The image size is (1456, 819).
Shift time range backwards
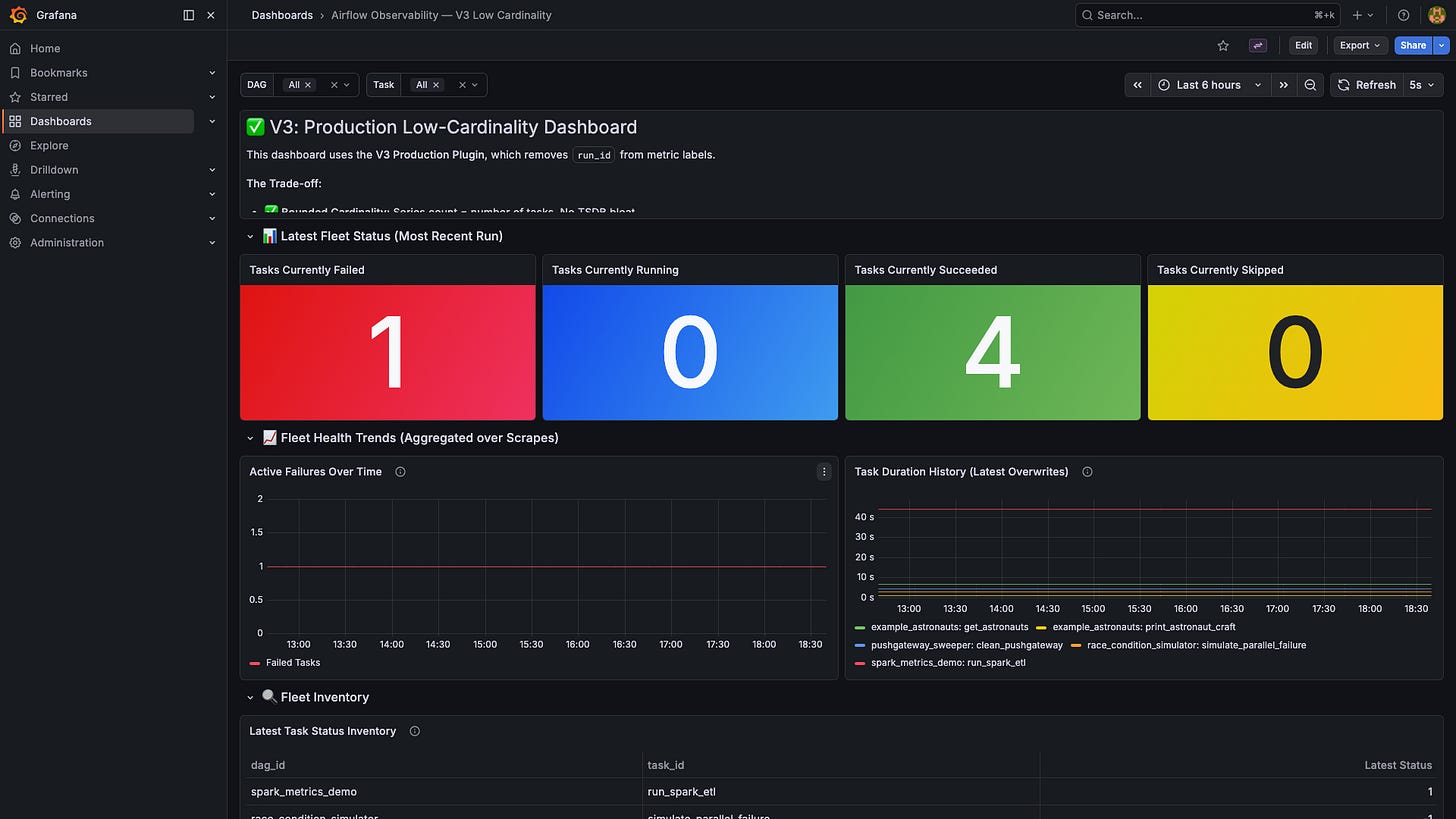coord(1138,85)
